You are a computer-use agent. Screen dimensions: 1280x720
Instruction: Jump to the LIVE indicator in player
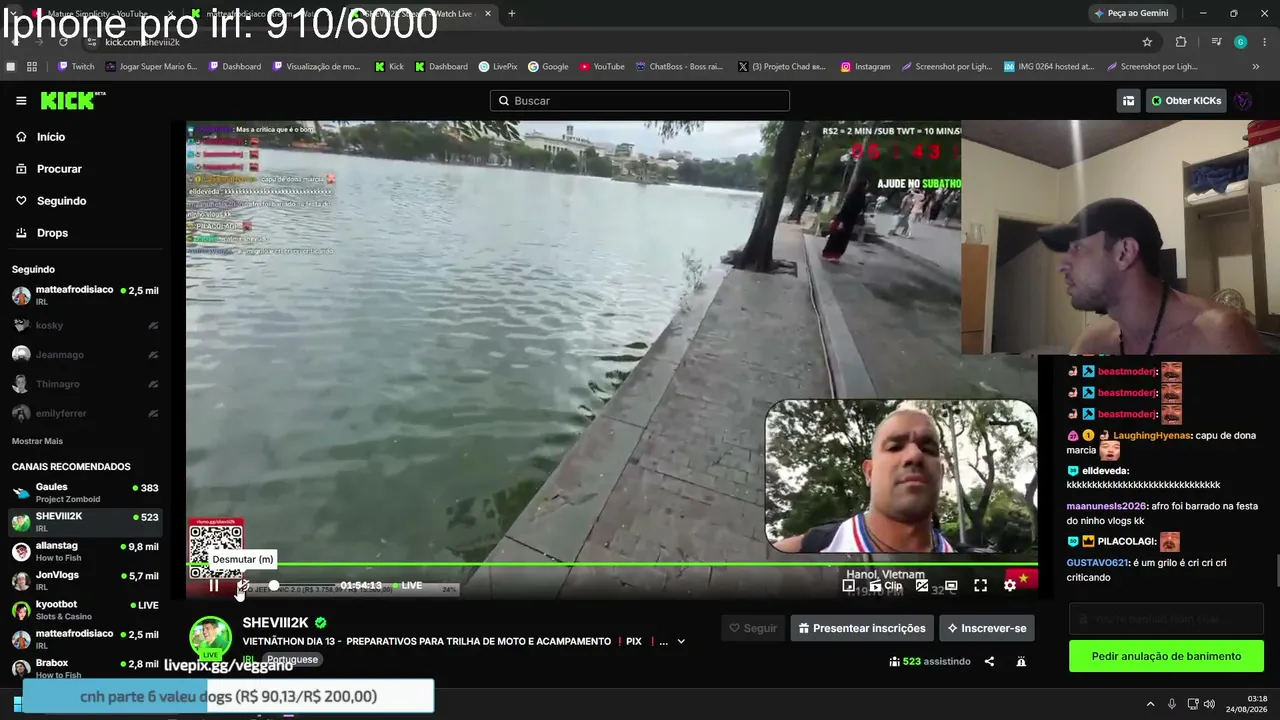point(407,586)
